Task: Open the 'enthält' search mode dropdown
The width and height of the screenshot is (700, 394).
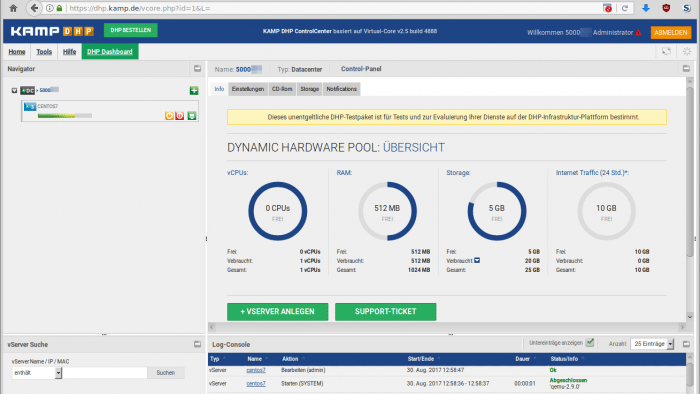Action: click(x=37, y=373)
